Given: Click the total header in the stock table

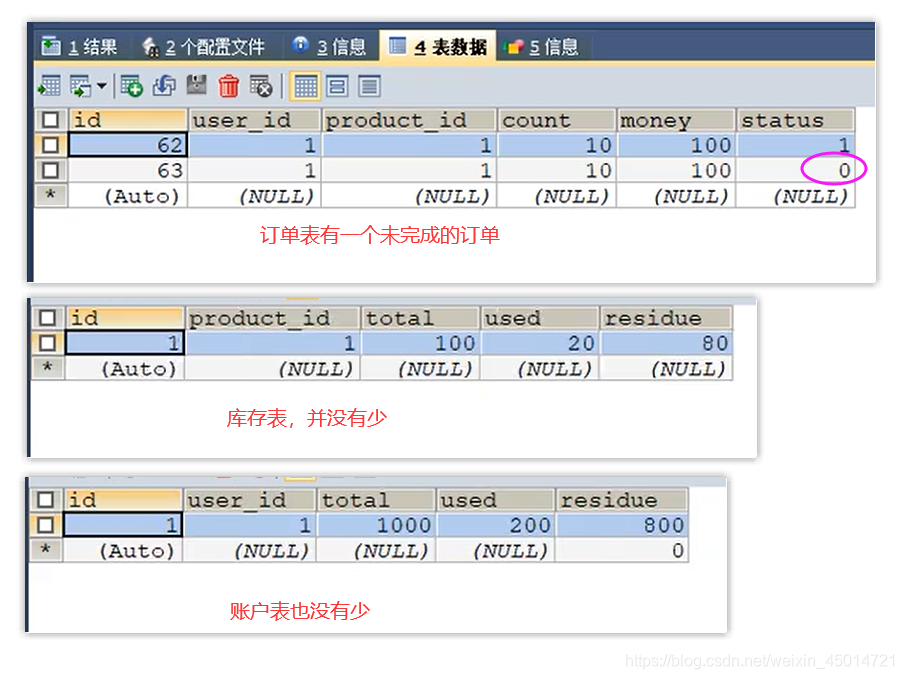Looking at the screenshot, I should tap(420, 318).
